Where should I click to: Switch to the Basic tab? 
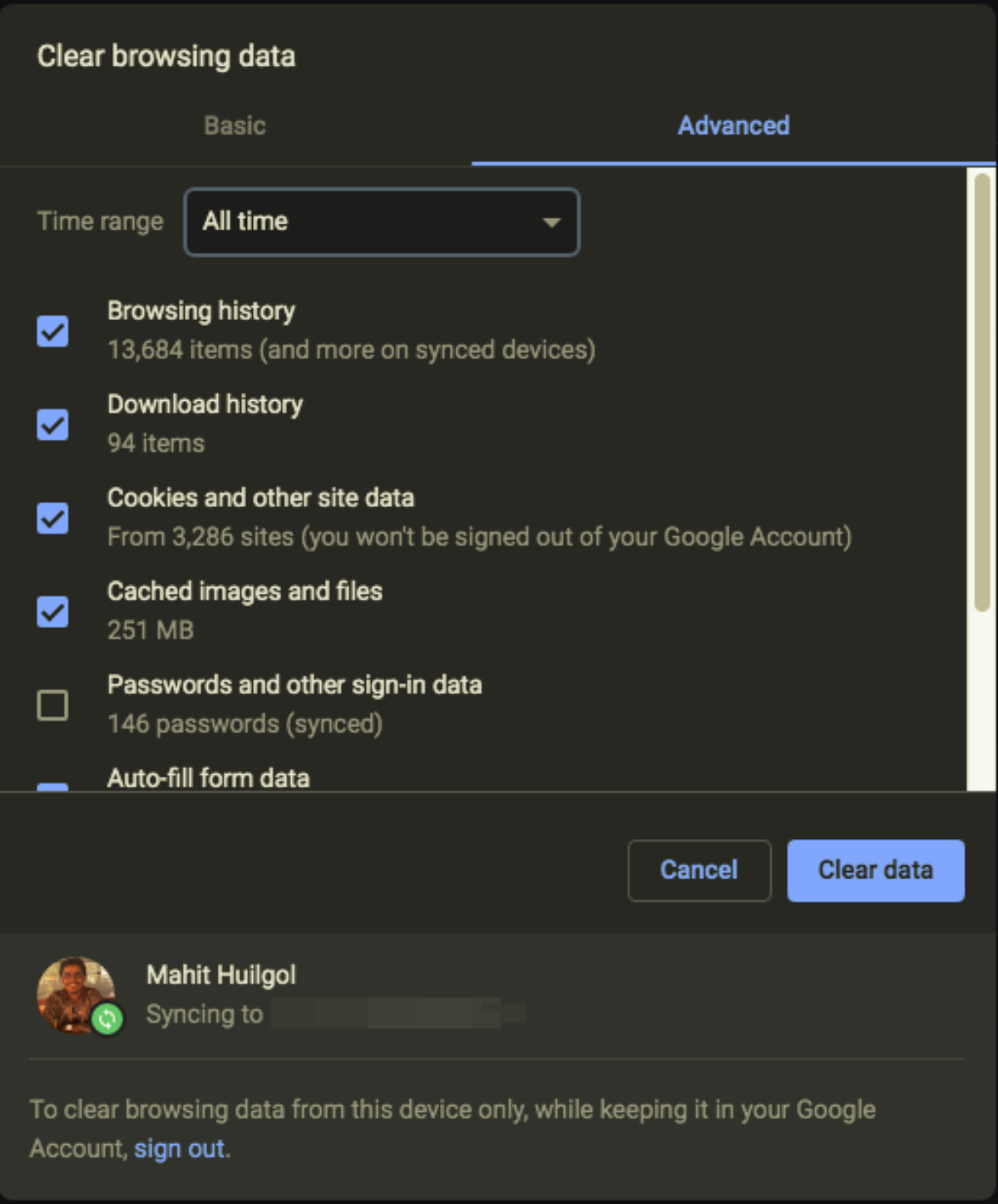235,126
